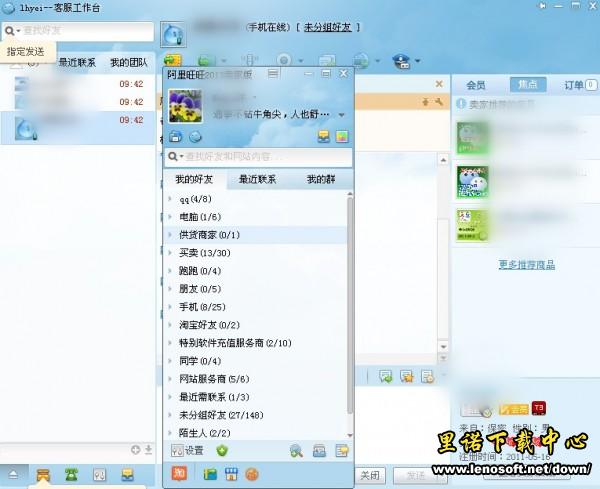Image resolution: width=600 pixels, height=489 pixels.
Task: Click the find friends magnifier icon
Action: (296, 451)
